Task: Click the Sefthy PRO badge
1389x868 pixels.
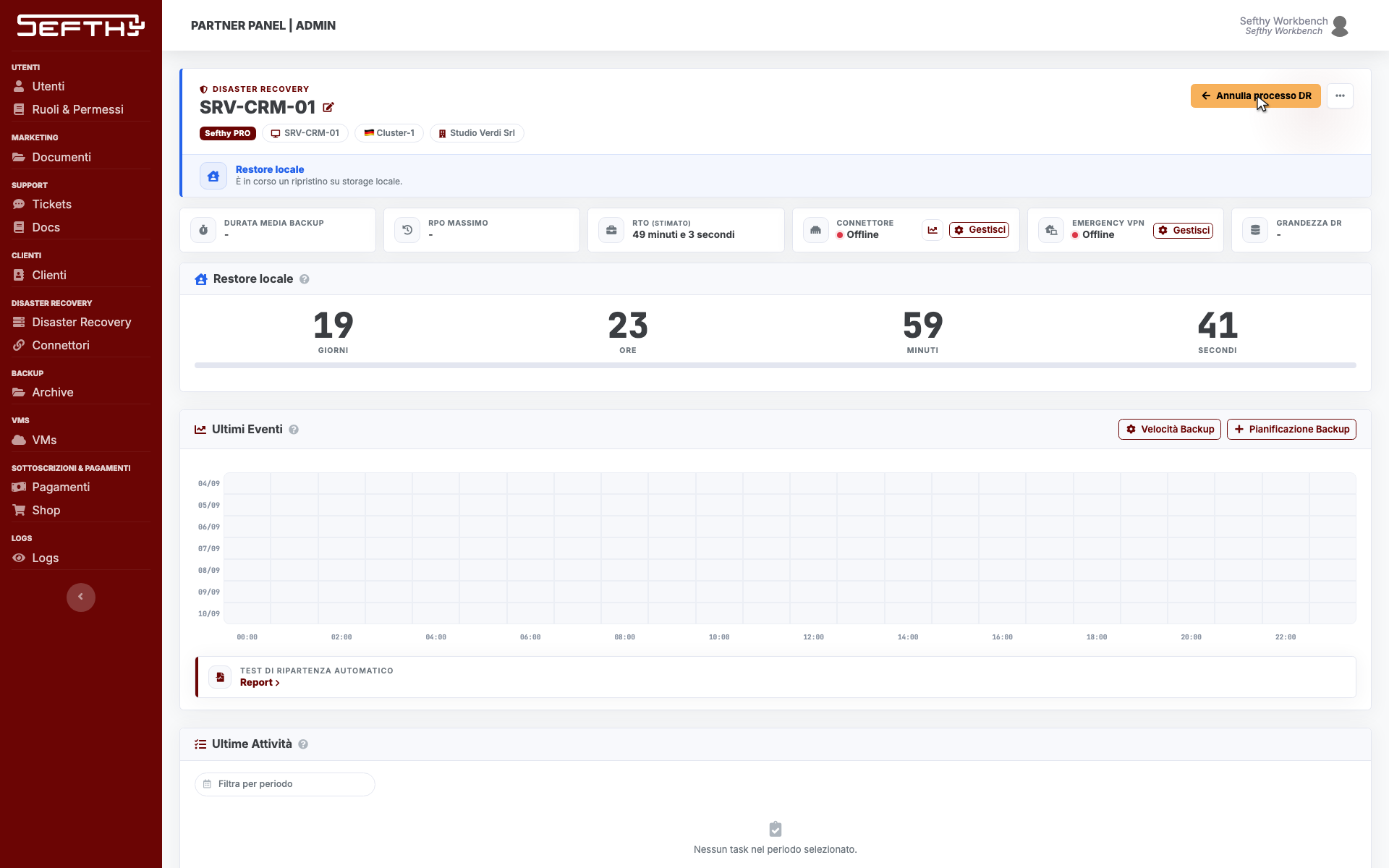Action: click(x=227, y=133)
